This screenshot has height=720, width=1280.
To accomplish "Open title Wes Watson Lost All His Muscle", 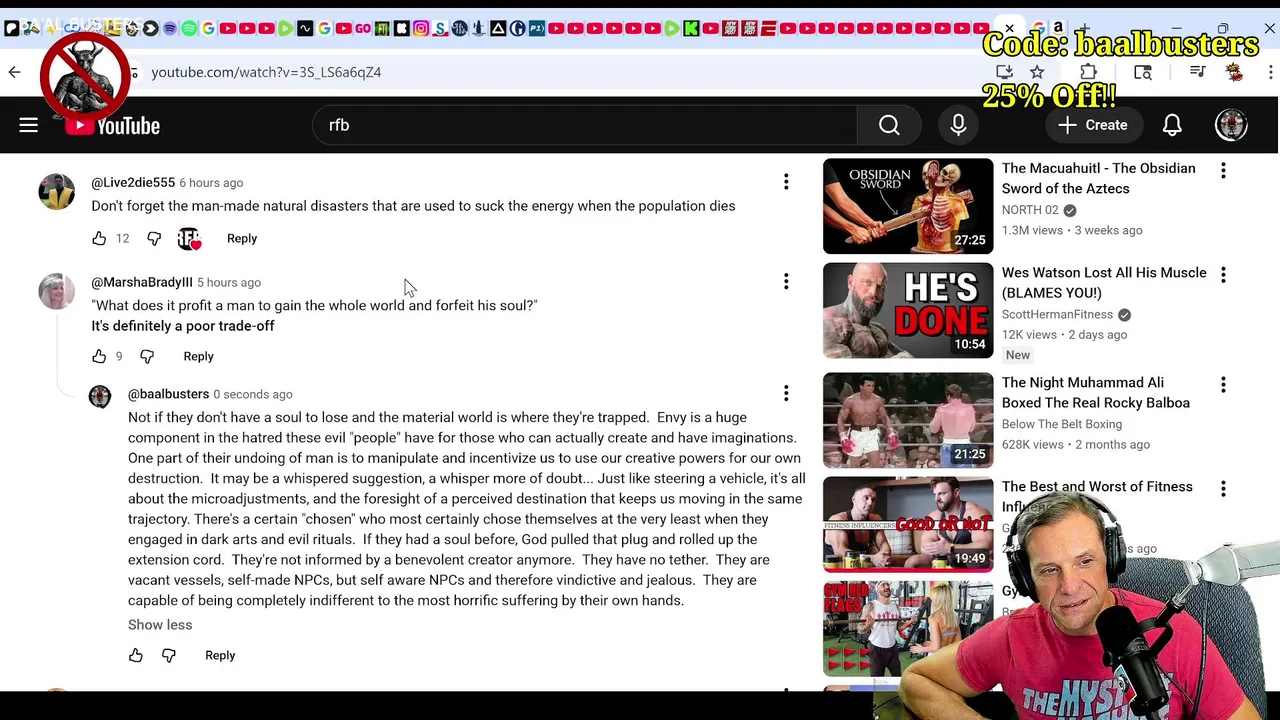I will click(x=1104, y=282).
